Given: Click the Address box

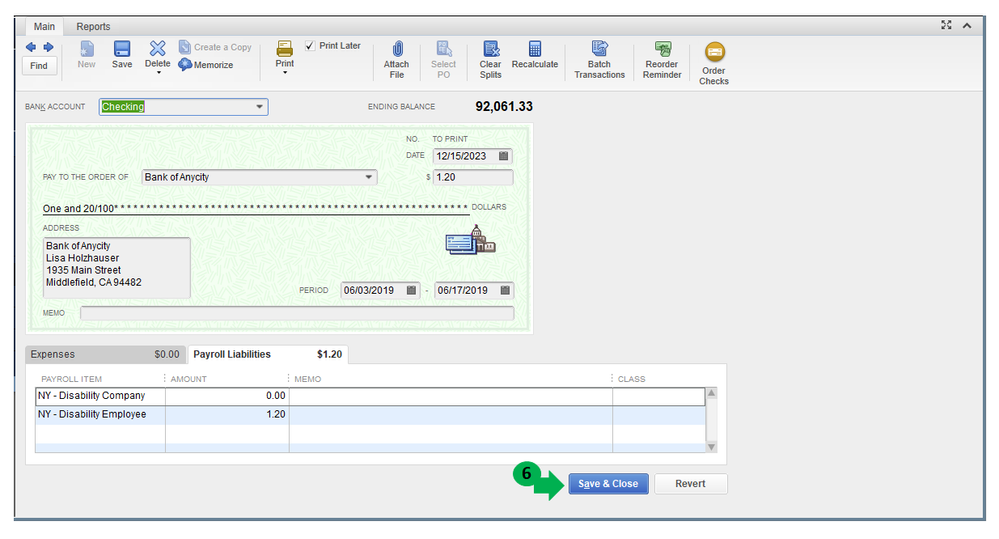Looking at the screenshot, I should [117, 268].
